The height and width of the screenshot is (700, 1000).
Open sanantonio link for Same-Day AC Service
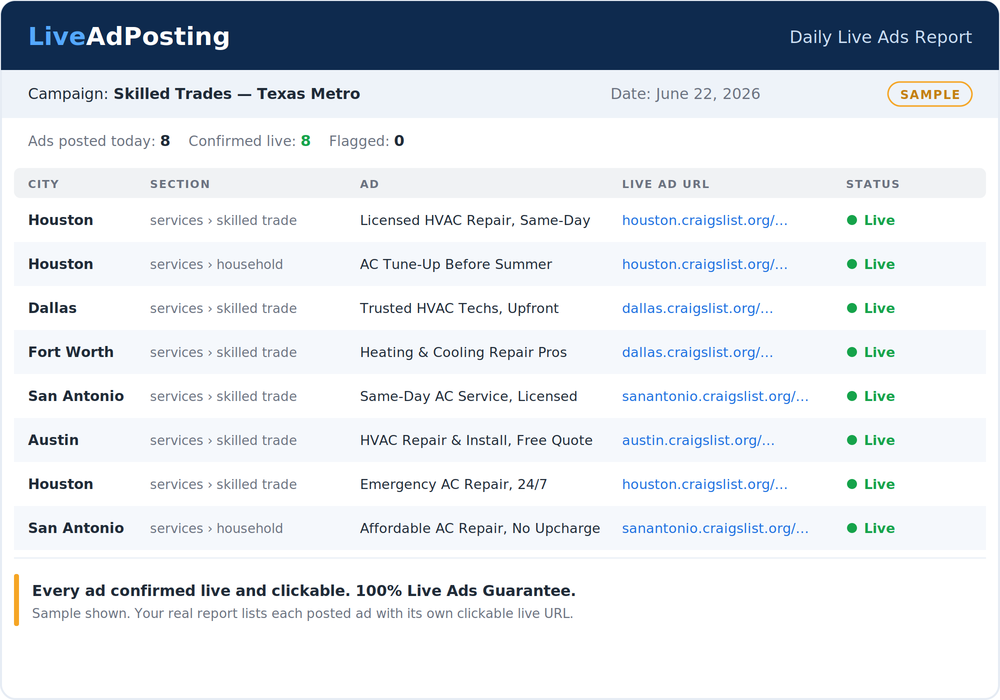pyautogui.click(x=715, y=396)
